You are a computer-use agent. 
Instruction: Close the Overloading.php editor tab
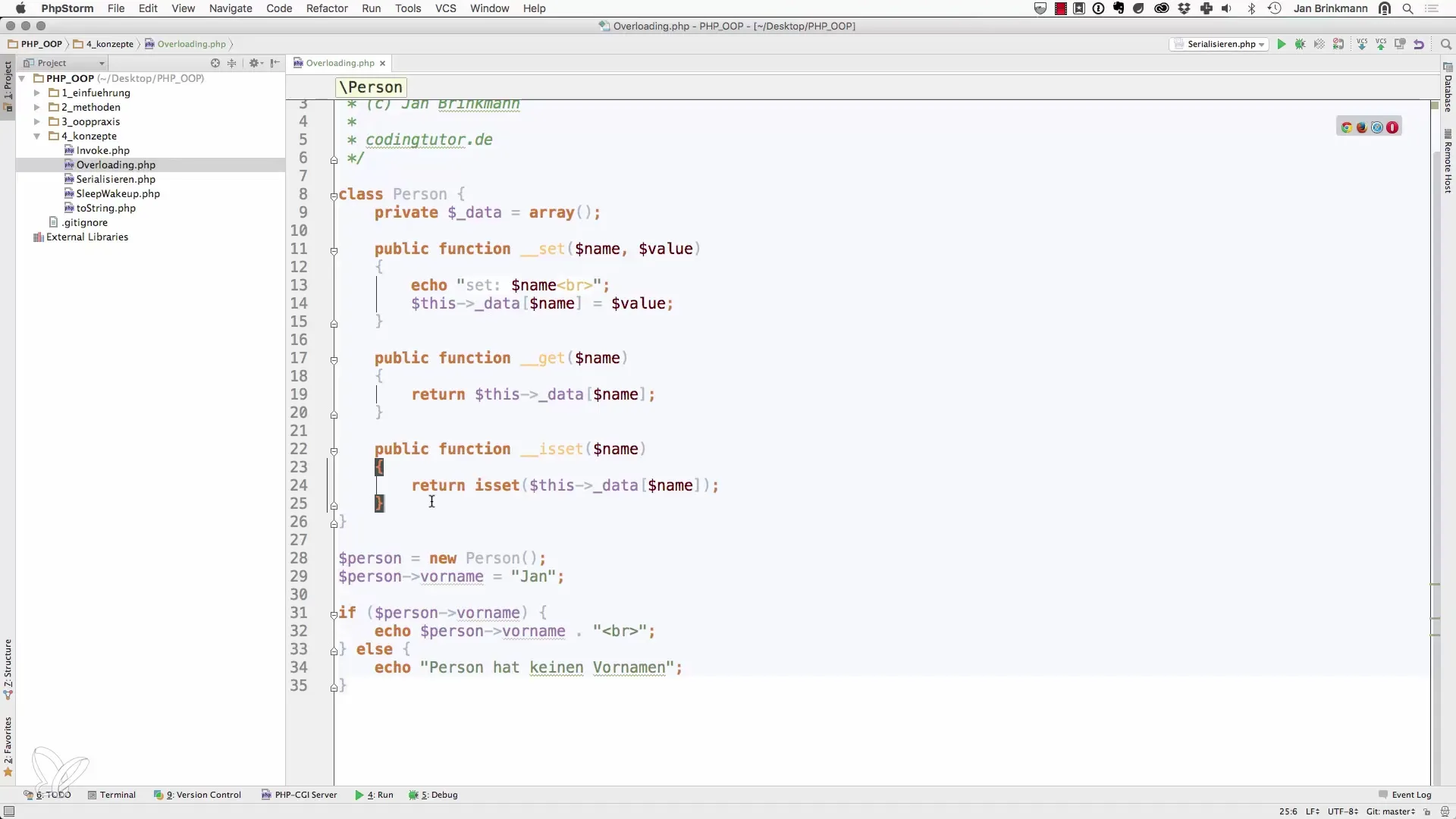(383, 63)
